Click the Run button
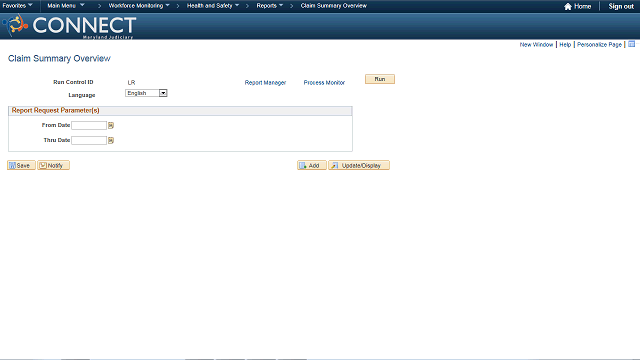Image resolution: width=640 pixels, height=360 pixels. 380,79
